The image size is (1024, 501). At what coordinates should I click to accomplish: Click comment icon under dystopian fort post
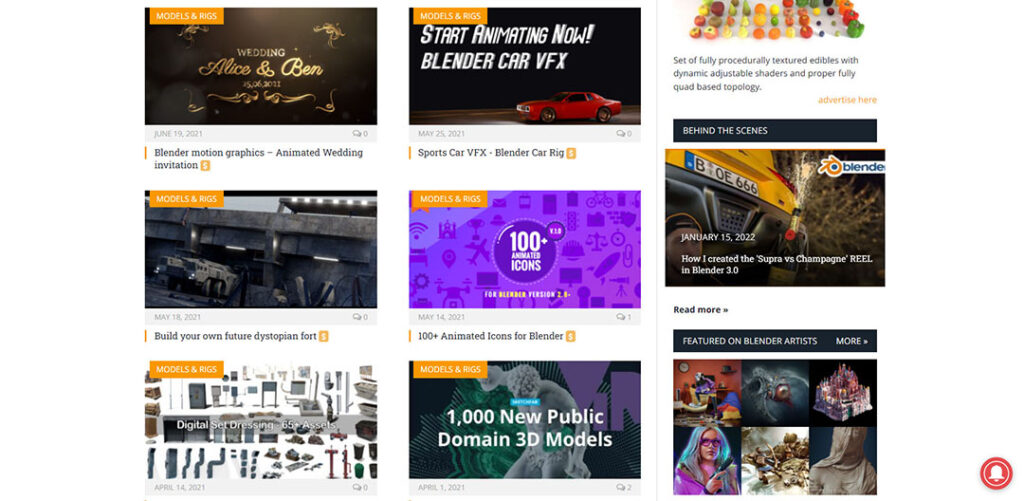357,317
